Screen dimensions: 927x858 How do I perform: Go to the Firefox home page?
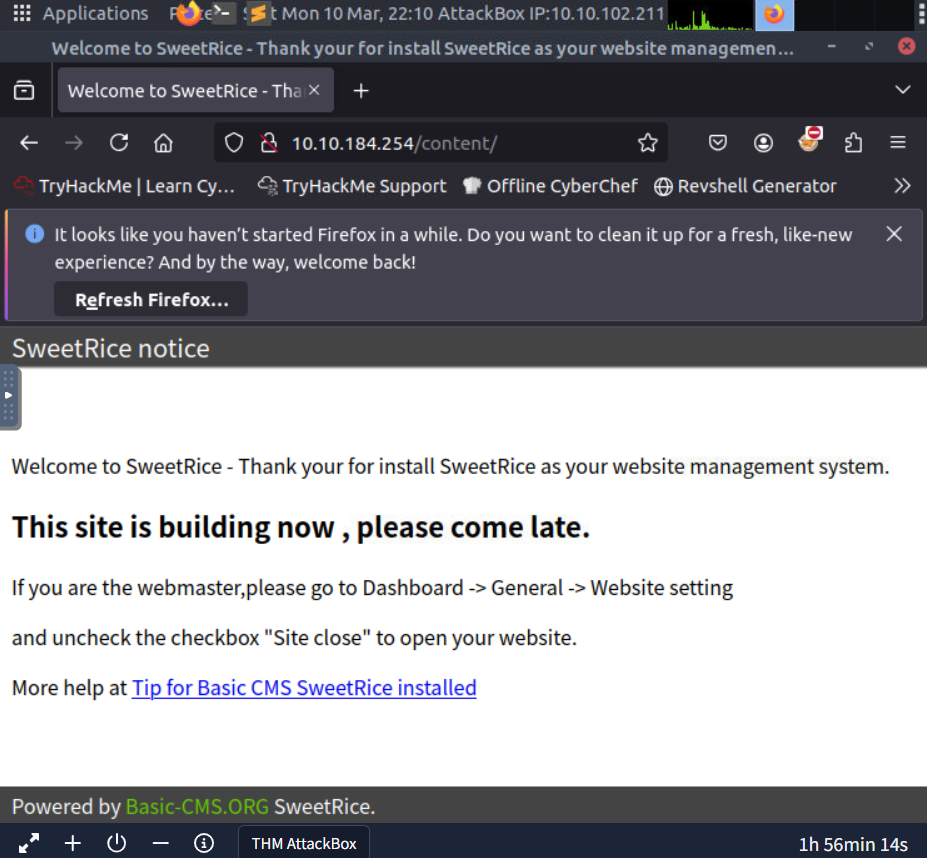(x=163, y=143)
